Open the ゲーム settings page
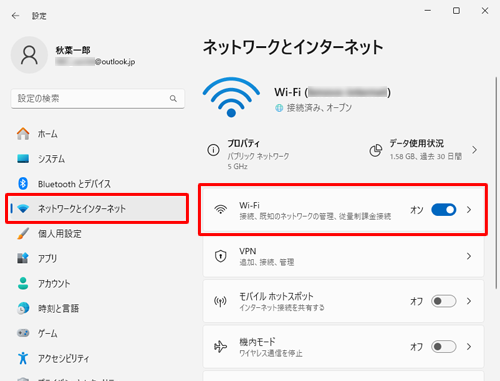Image resolution: width=500 pixels, height=381 pixels. click(97, 333)
